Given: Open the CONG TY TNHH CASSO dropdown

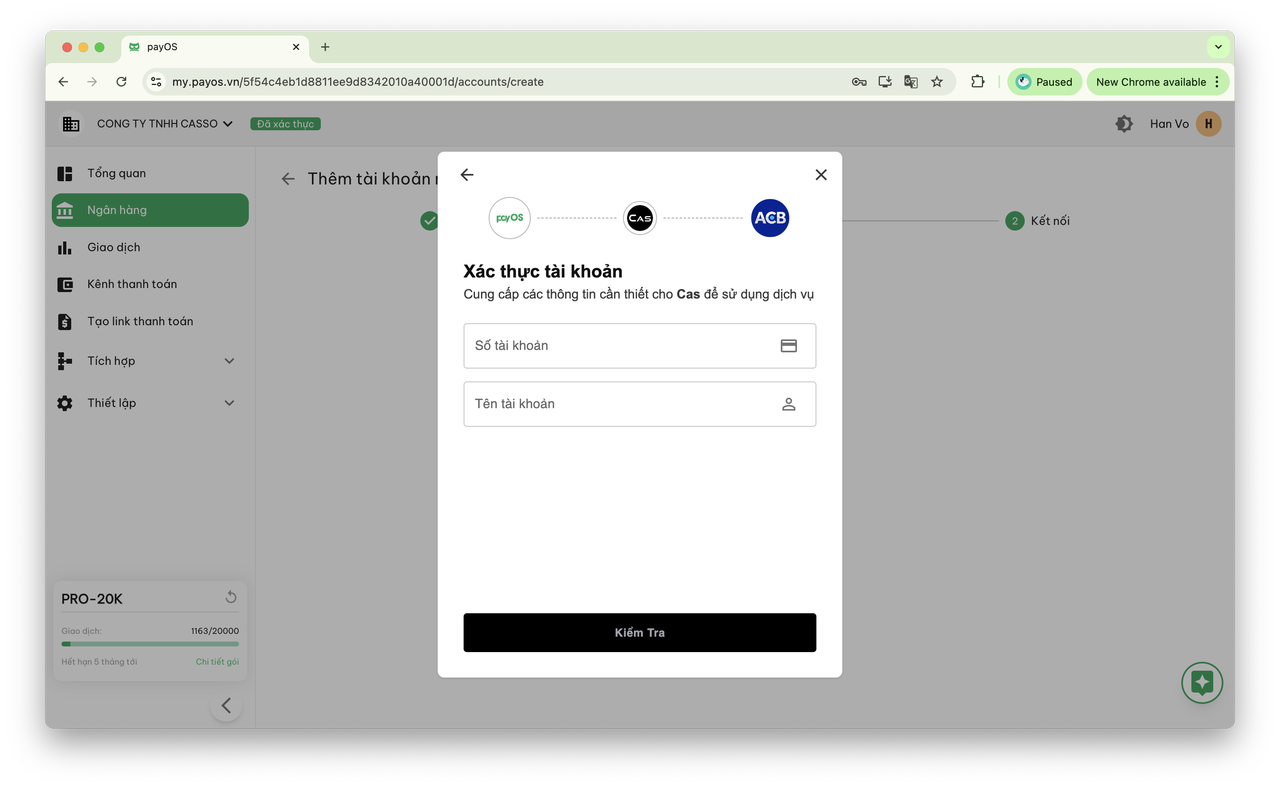Looking at the screenshot, I should (x=165, y=124).
